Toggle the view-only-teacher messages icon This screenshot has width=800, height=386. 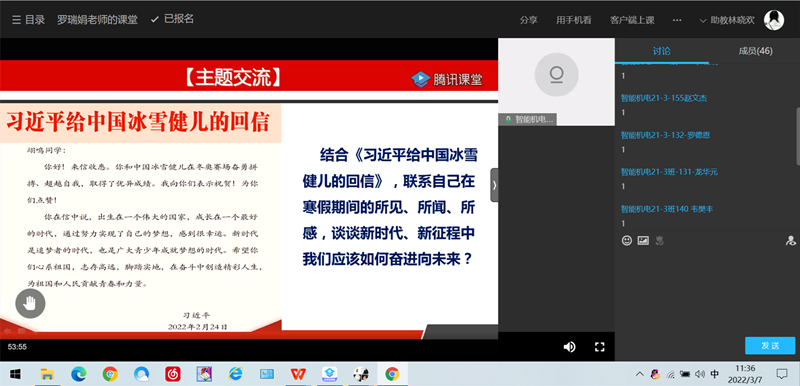790,241
